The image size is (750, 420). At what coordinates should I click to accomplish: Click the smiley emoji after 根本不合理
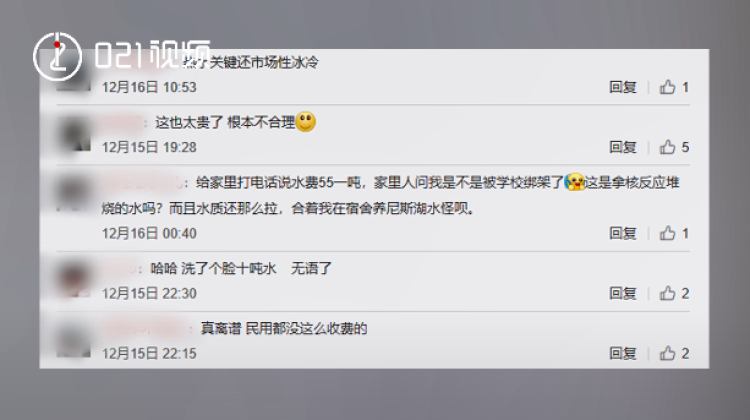click(x=306, y=122)
